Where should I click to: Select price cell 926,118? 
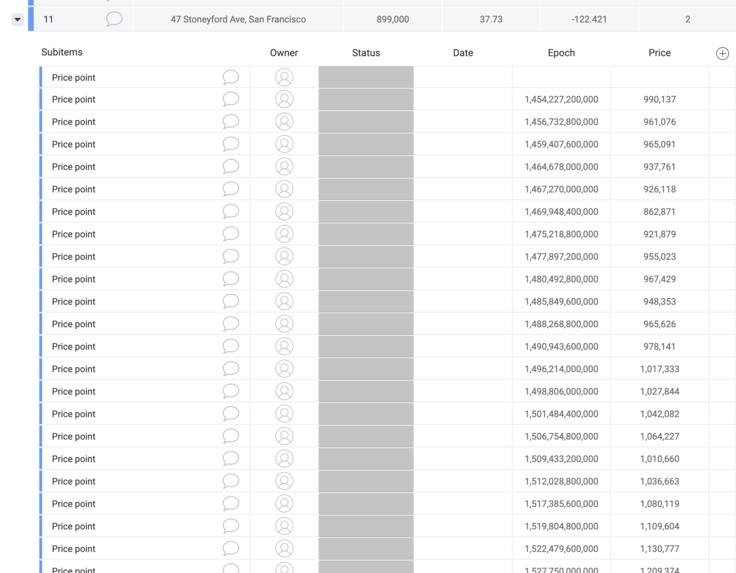pos(659,190)
